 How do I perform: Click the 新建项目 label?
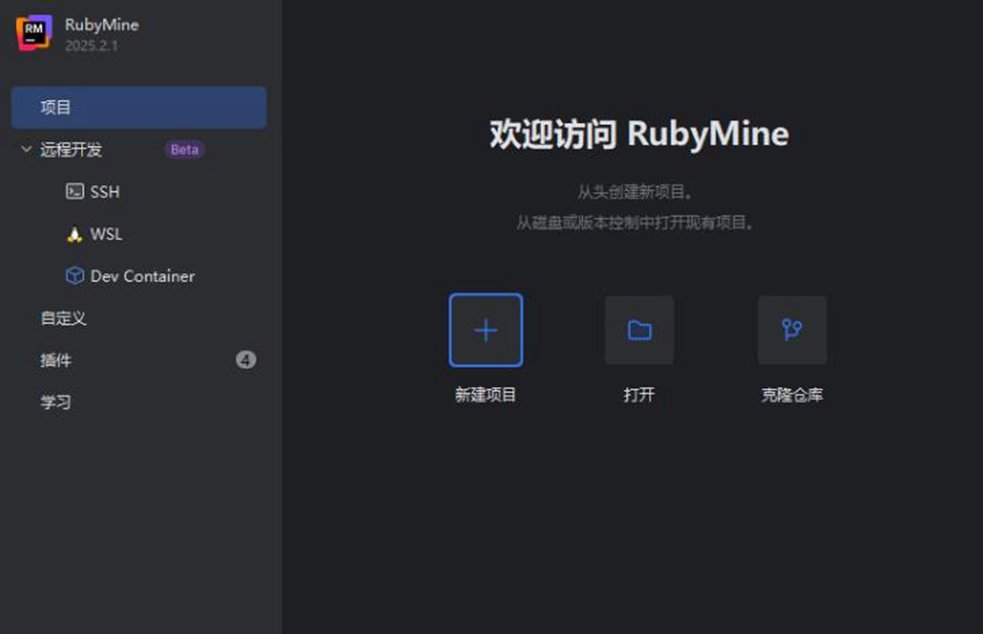(x=486, y=395)
